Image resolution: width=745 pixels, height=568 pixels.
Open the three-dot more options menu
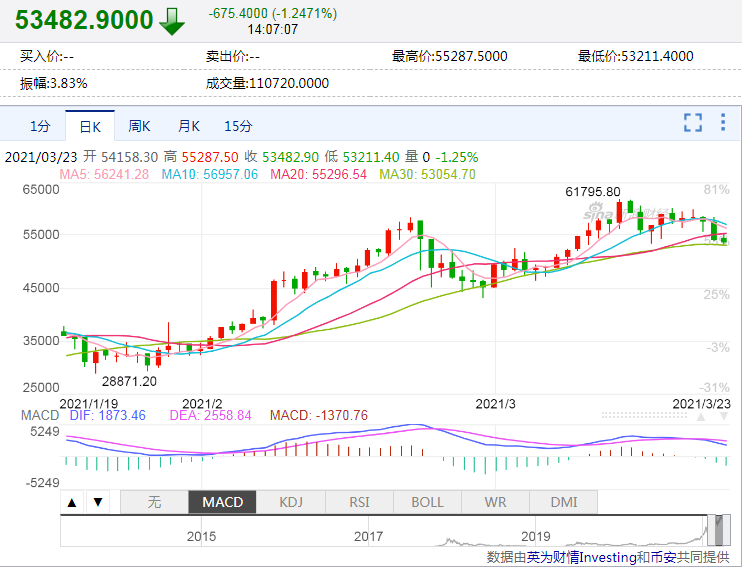[724, 123]
